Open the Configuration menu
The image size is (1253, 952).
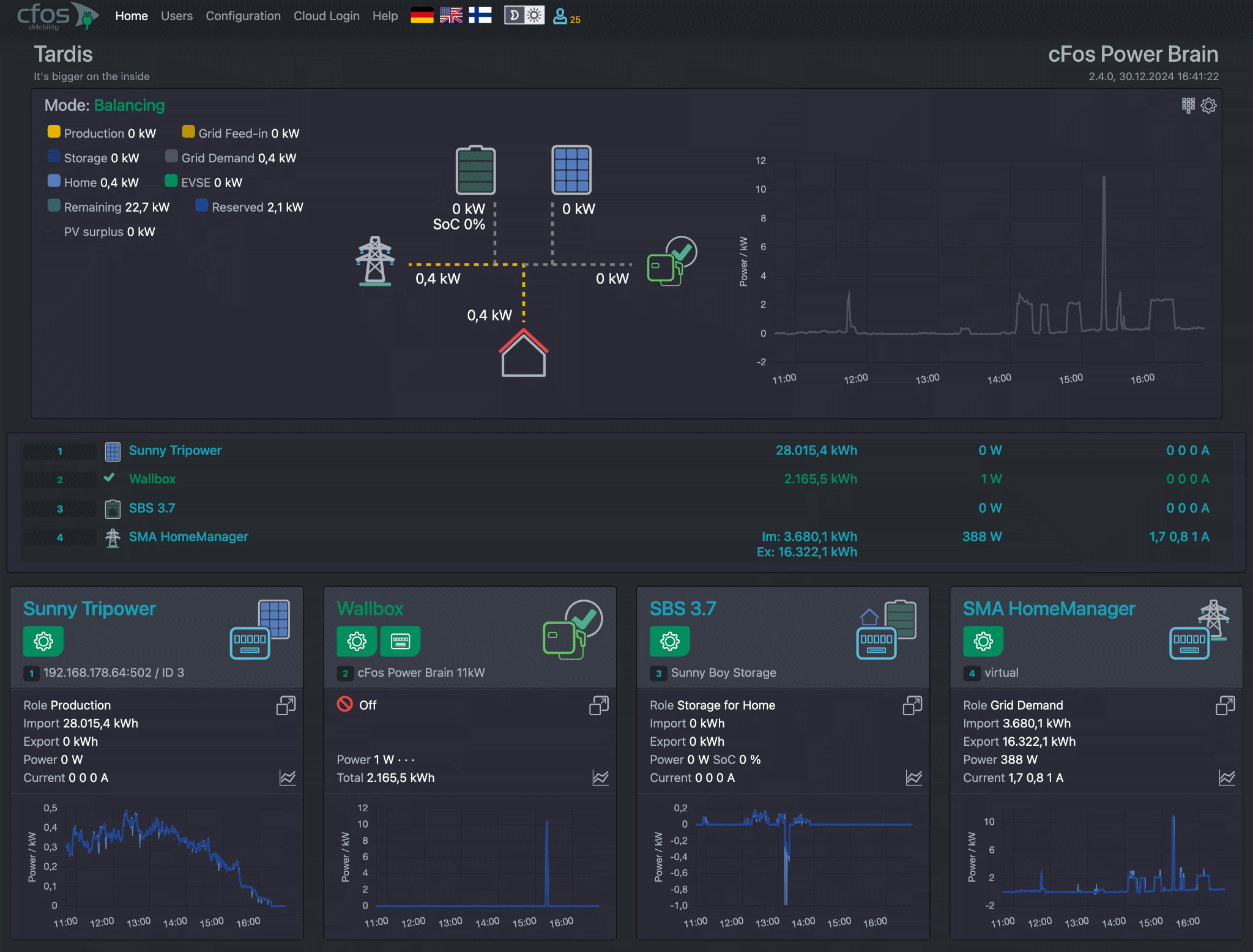[x=243, y=16]
